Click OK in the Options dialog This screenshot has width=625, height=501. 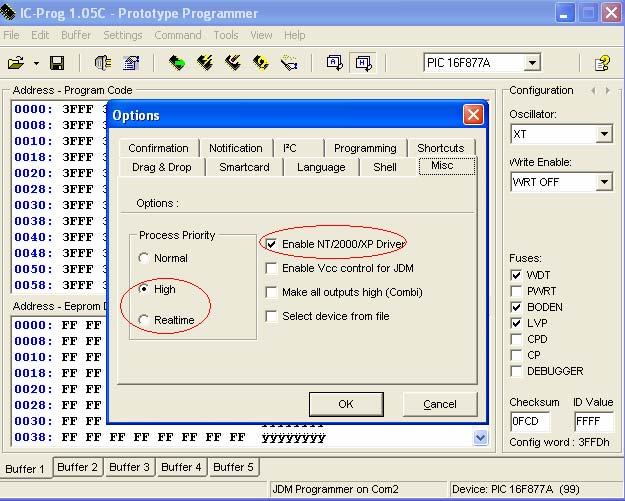(346, 404)
